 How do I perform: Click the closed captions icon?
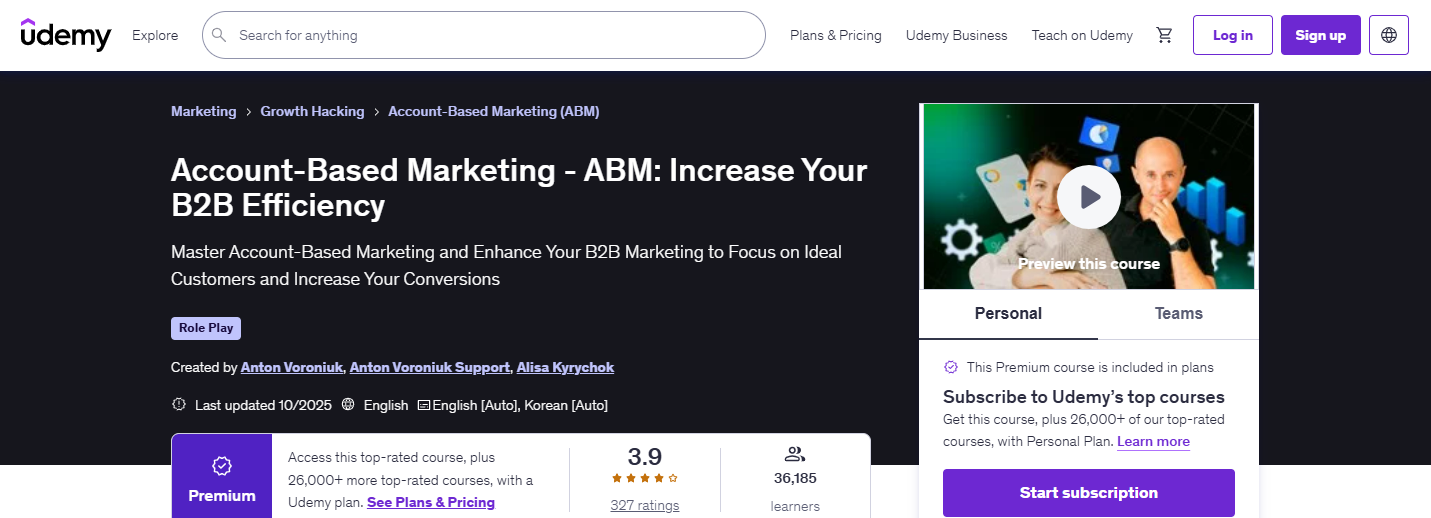tap(423, 405)
